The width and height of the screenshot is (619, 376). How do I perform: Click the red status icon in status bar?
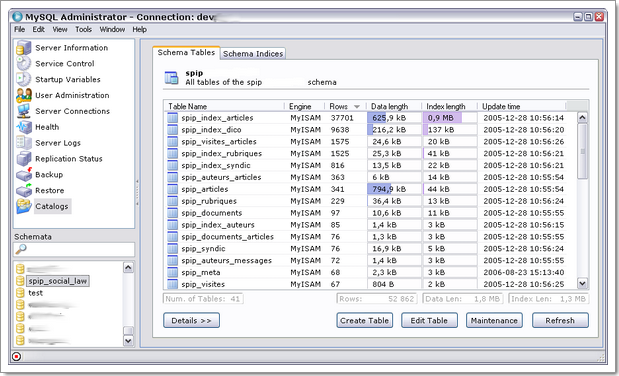tap(17, 356)
